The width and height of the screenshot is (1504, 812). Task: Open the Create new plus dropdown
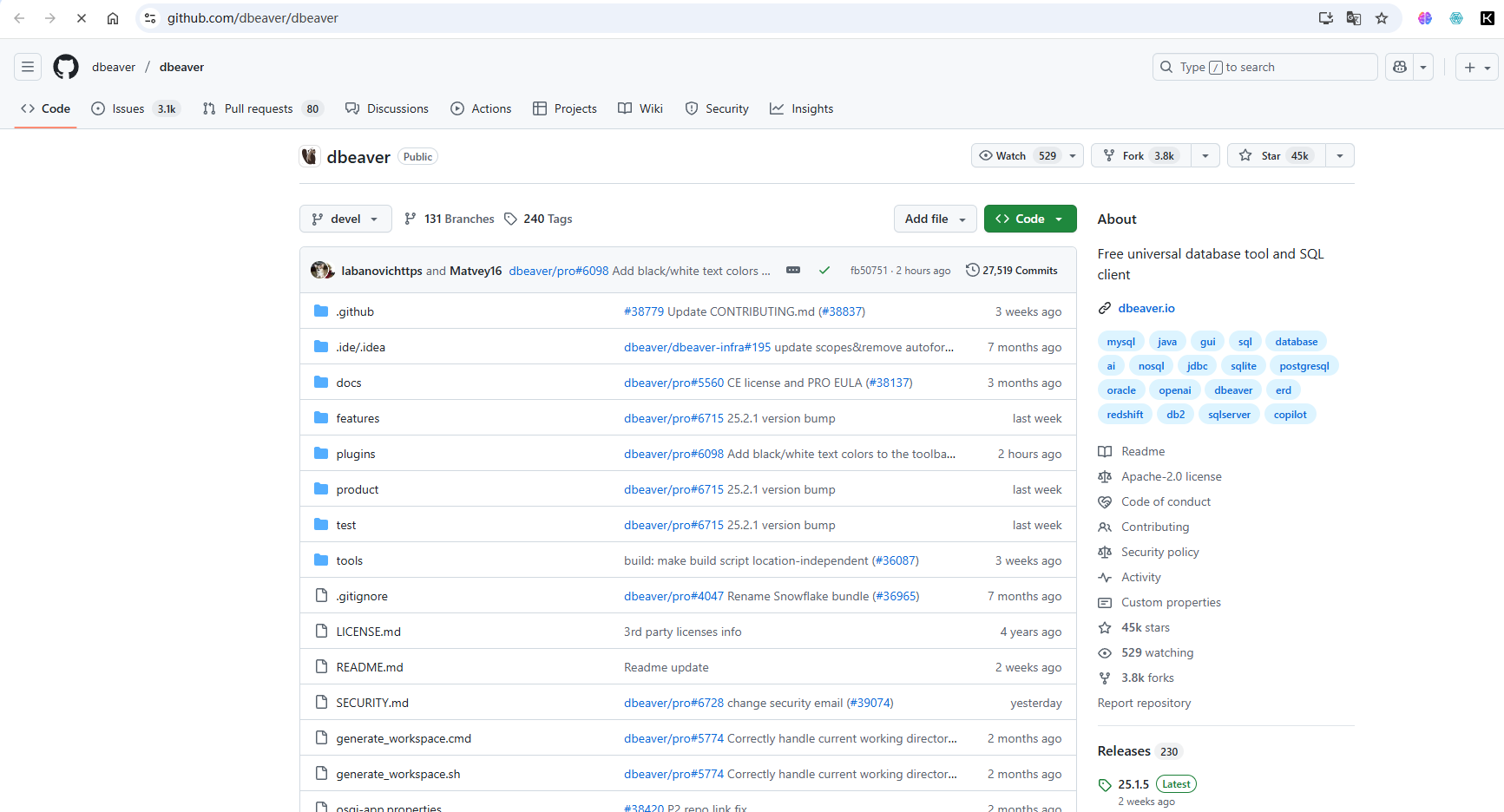[x=1477, y=67]
